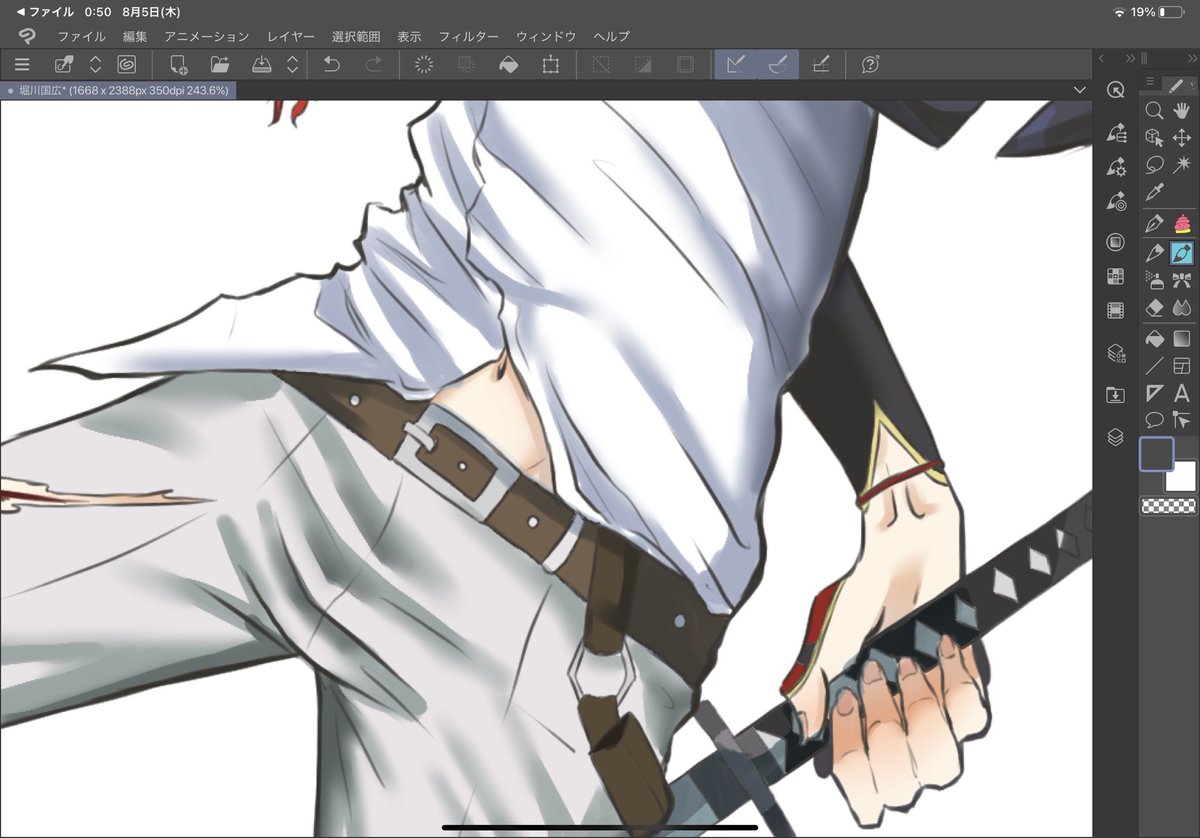Select the Airbrush tool
This screenshot has height=838, width=1200.
pyautogui.click(x=1154, y=280)
